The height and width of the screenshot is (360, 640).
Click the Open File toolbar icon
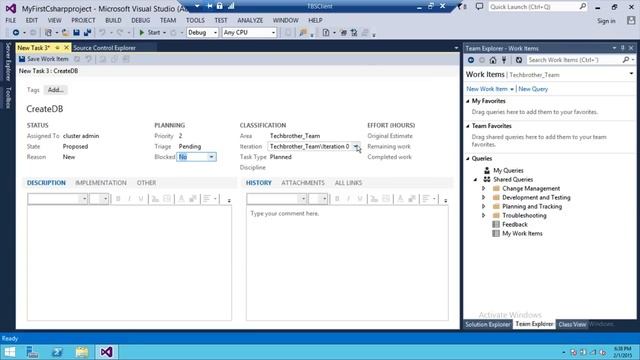click(x=65, y=32)
